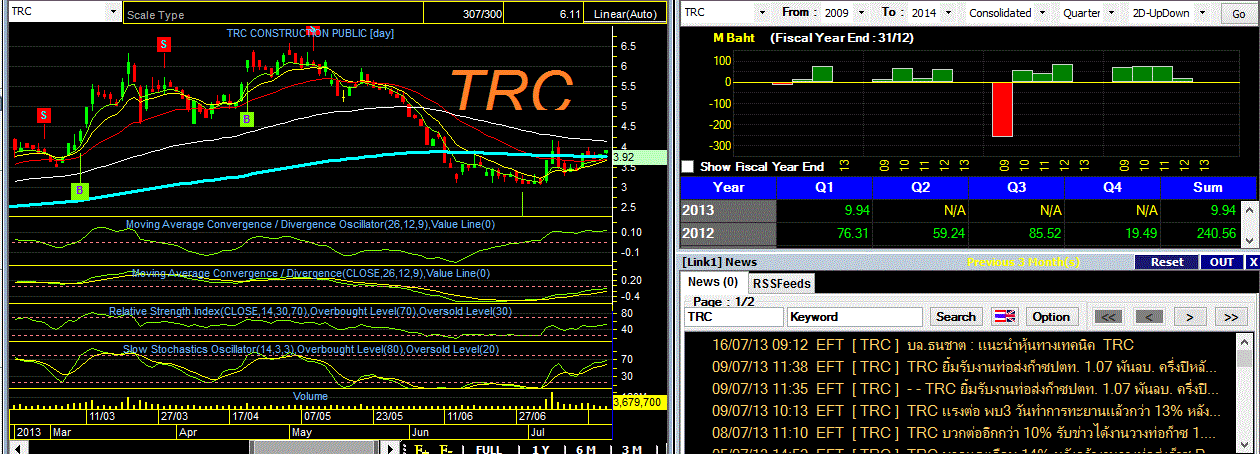Click the Q2 column header
Image resolution: width=1260 pixels, height=454 pixels.
point(920,187)
